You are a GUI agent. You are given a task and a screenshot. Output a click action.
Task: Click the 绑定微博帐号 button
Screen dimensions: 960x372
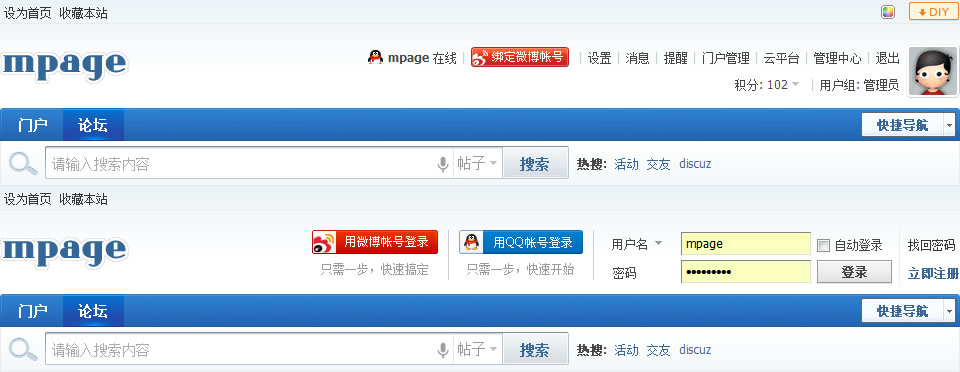520,58
